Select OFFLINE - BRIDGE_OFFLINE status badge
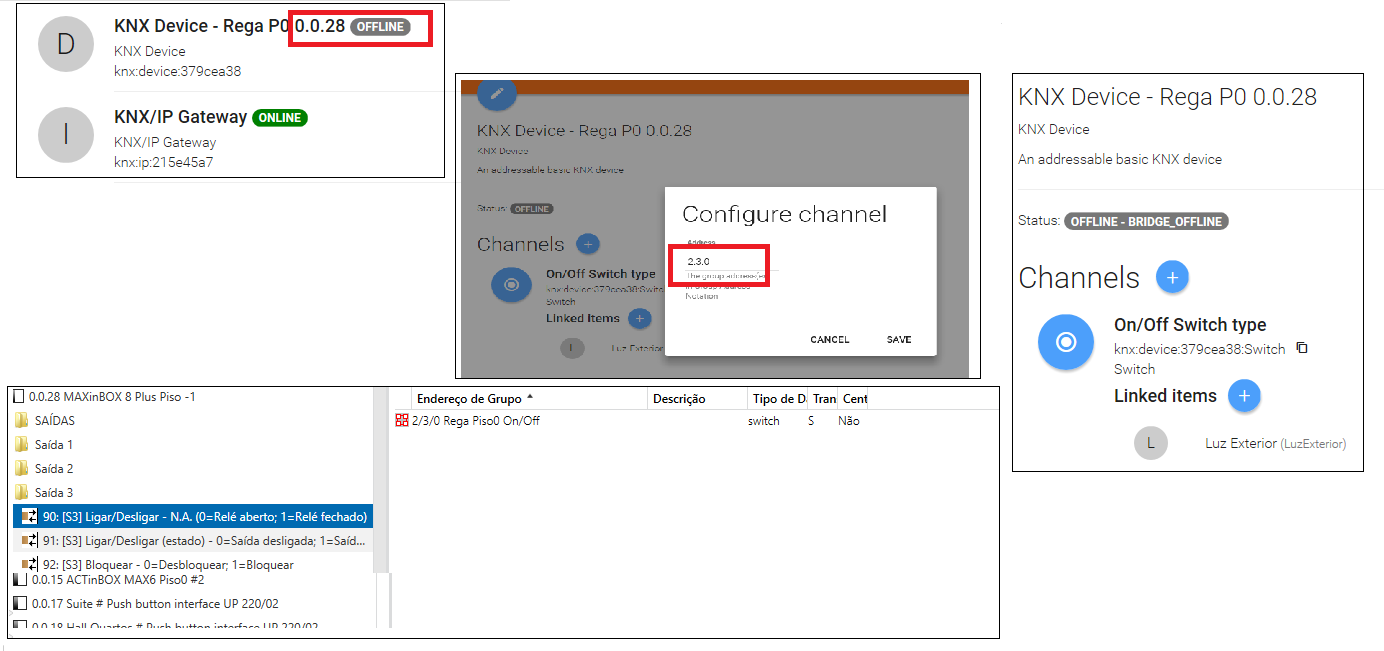The image size is (1384, 651). (1146, 221)
